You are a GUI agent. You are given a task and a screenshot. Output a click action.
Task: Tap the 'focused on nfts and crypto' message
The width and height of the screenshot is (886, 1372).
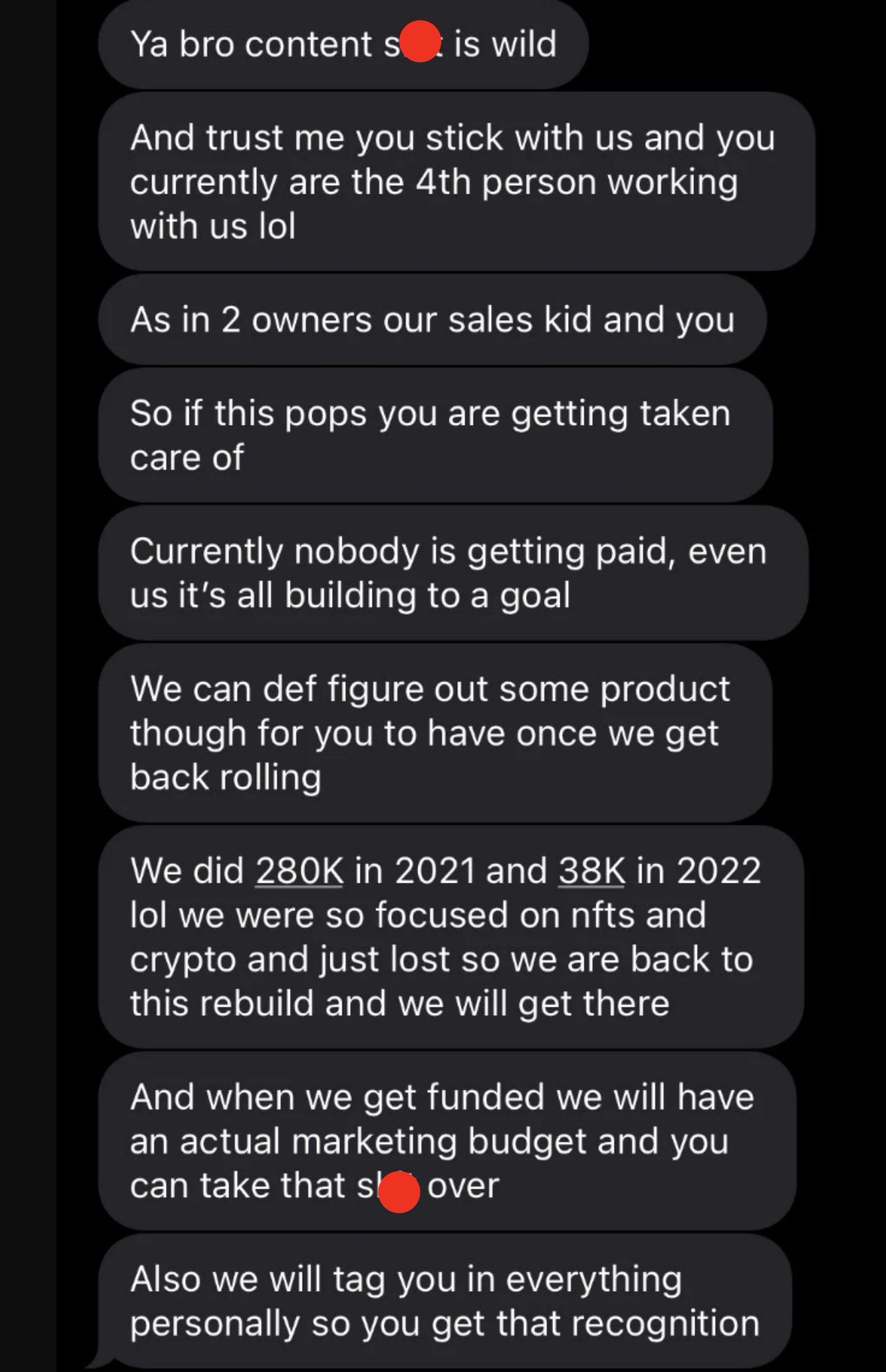pyautogui.click(x=451, y=937)
